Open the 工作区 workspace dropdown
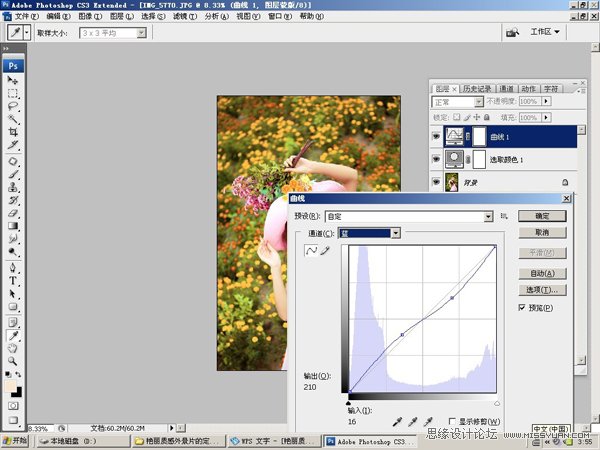 click(545, 32)
